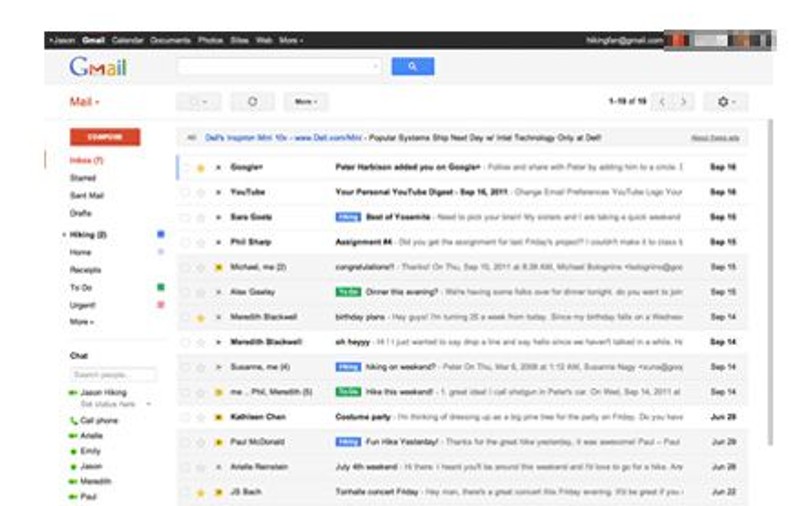Click the Gmail logo
Screen dimensions: 800x506
(98, 67)
